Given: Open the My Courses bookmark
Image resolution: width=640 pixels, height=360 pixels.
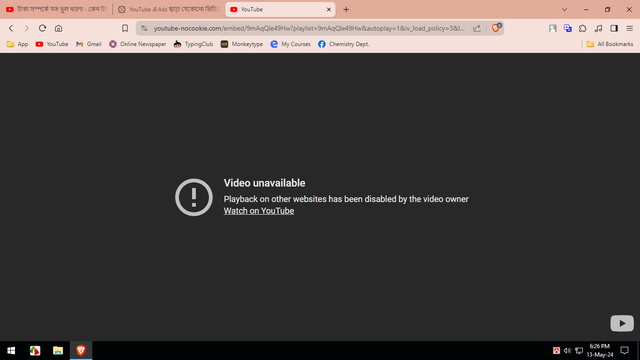Looking at the screenshot, I should (291, 44).
